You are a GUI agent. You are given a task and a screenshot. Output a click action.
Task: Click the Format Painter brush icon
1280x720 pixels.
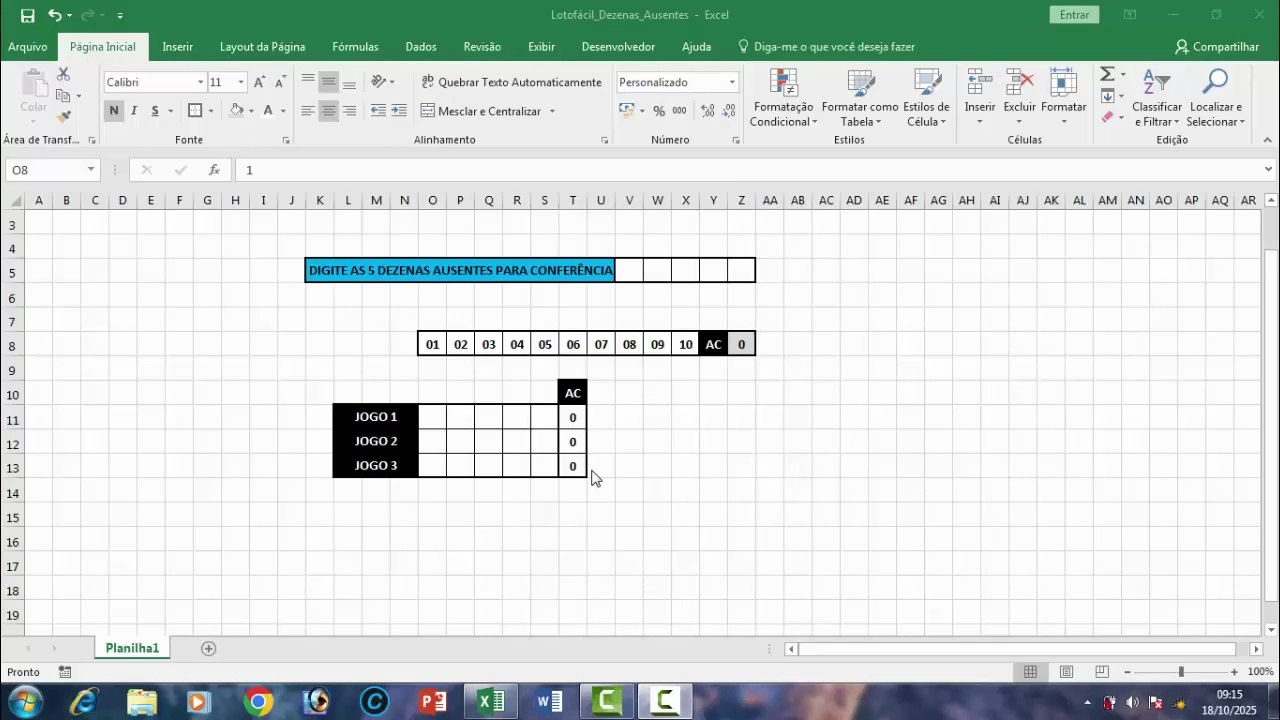click(x=64, y=117)
